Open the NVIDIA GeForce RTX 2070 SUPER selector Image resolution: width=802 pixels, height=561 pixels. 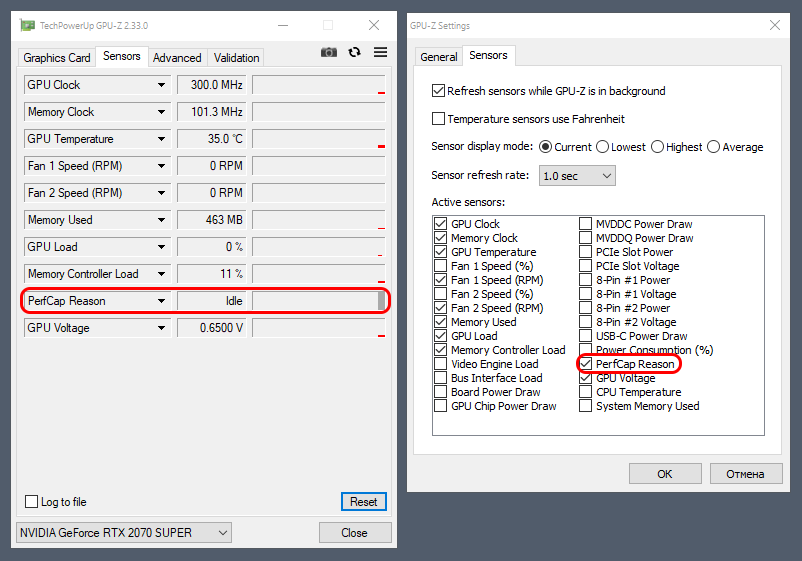(124, 532)
